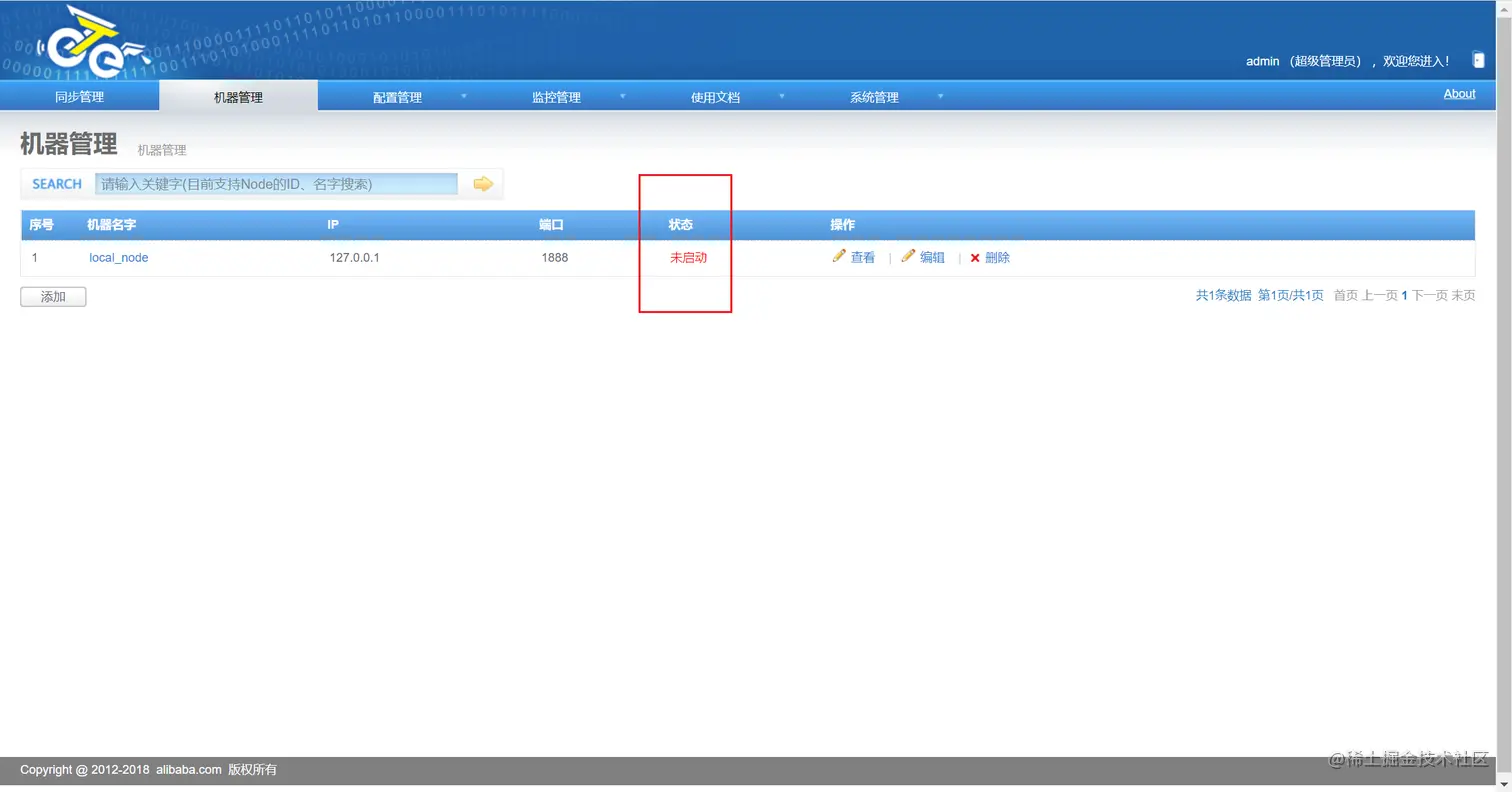Open the local_node machine link
Image resolution: width=1512 pixels, height=792 pixels.
(x=119, y=258)
